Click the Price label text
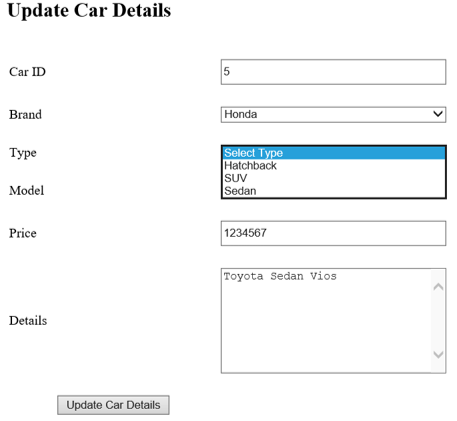Screen dimensions: 457x421 23,233
